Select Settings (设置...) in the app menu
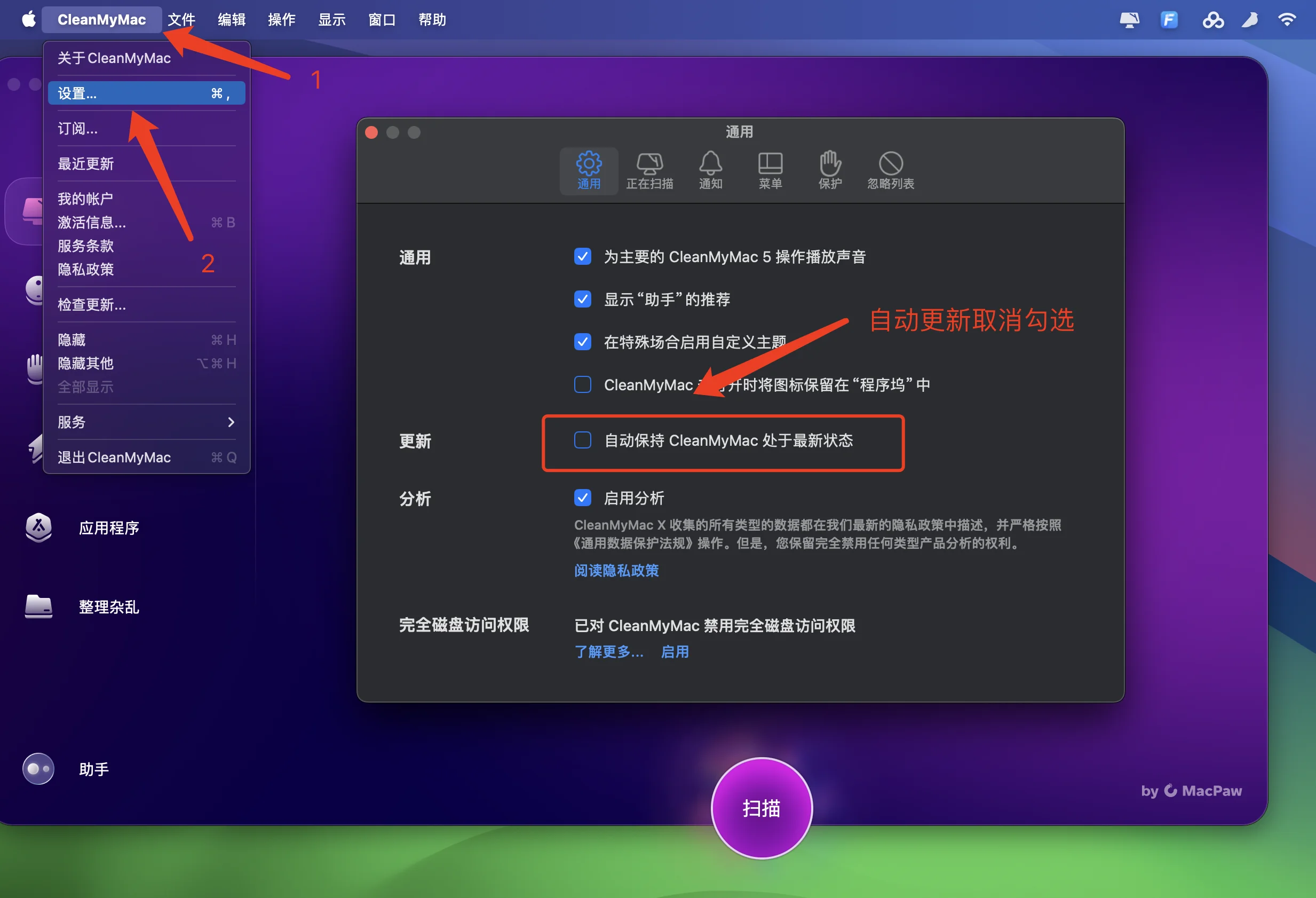1316x898 pixels. click(147, 93)
